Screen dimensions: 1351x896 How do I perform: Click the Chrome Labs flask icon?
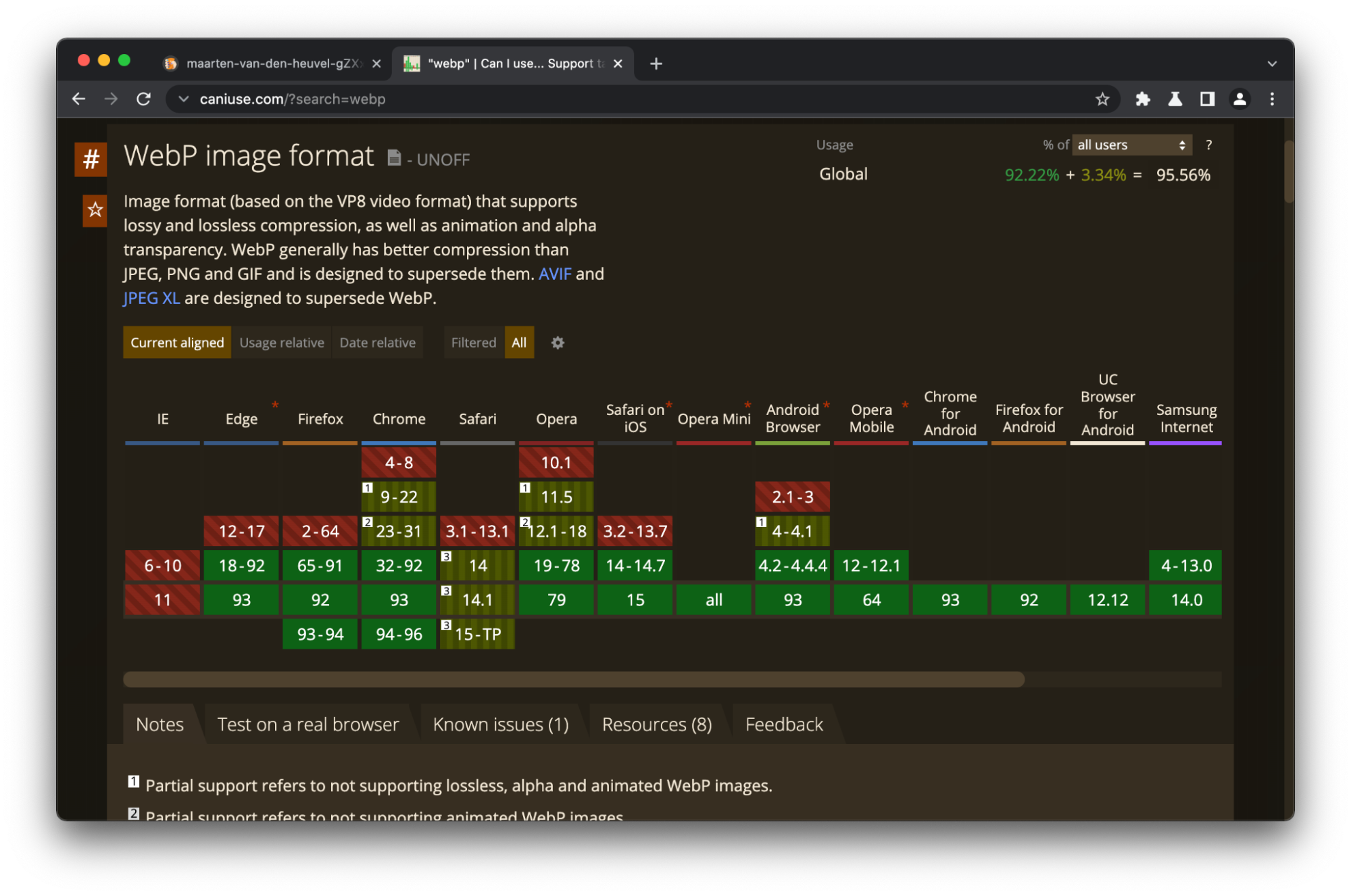pyautogui.click(x=1175, y=99)
